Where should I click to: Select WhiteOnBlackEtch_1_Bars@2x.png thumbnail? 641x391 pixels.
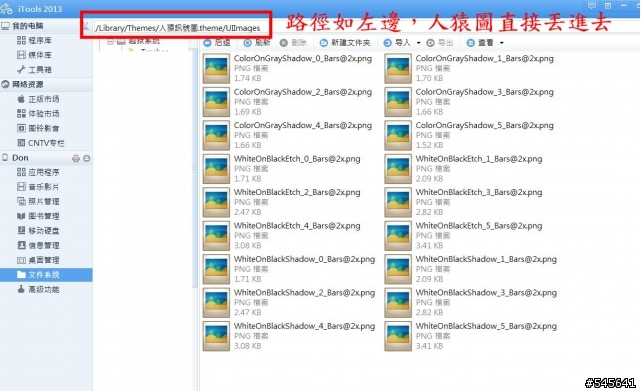pos(398,169)
